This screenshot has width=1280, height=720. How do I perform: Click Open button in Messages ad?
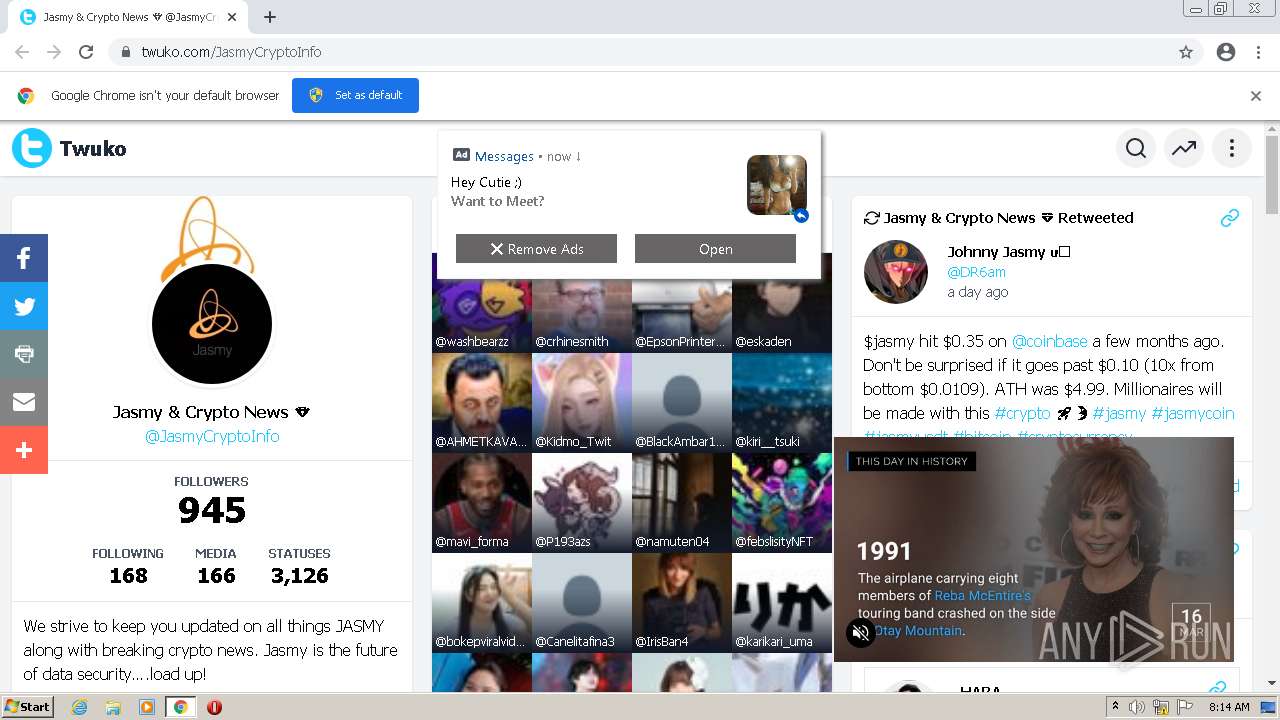click(715, 249)
